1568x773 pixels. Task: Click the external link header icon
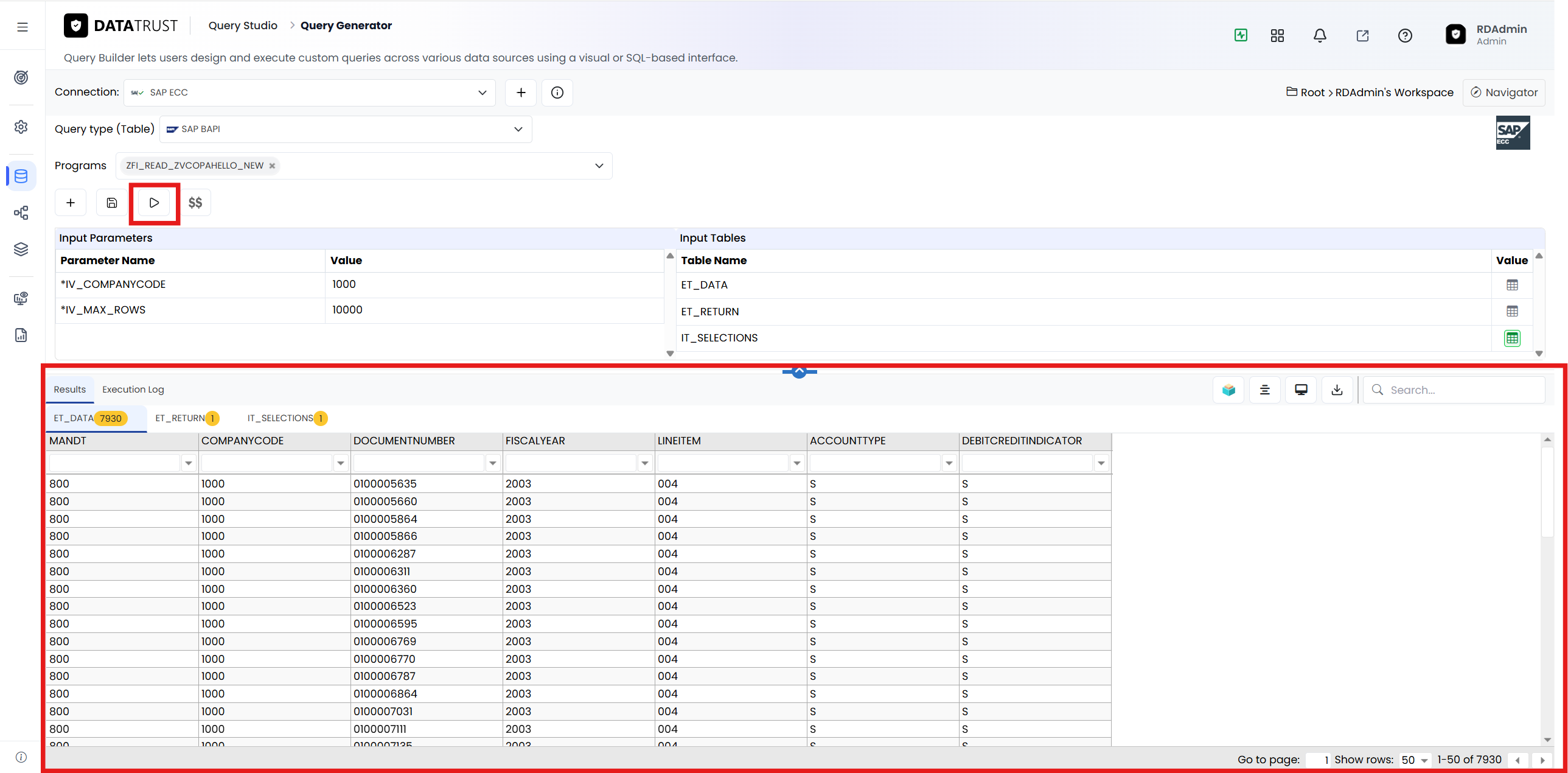tap(1362, 35)
